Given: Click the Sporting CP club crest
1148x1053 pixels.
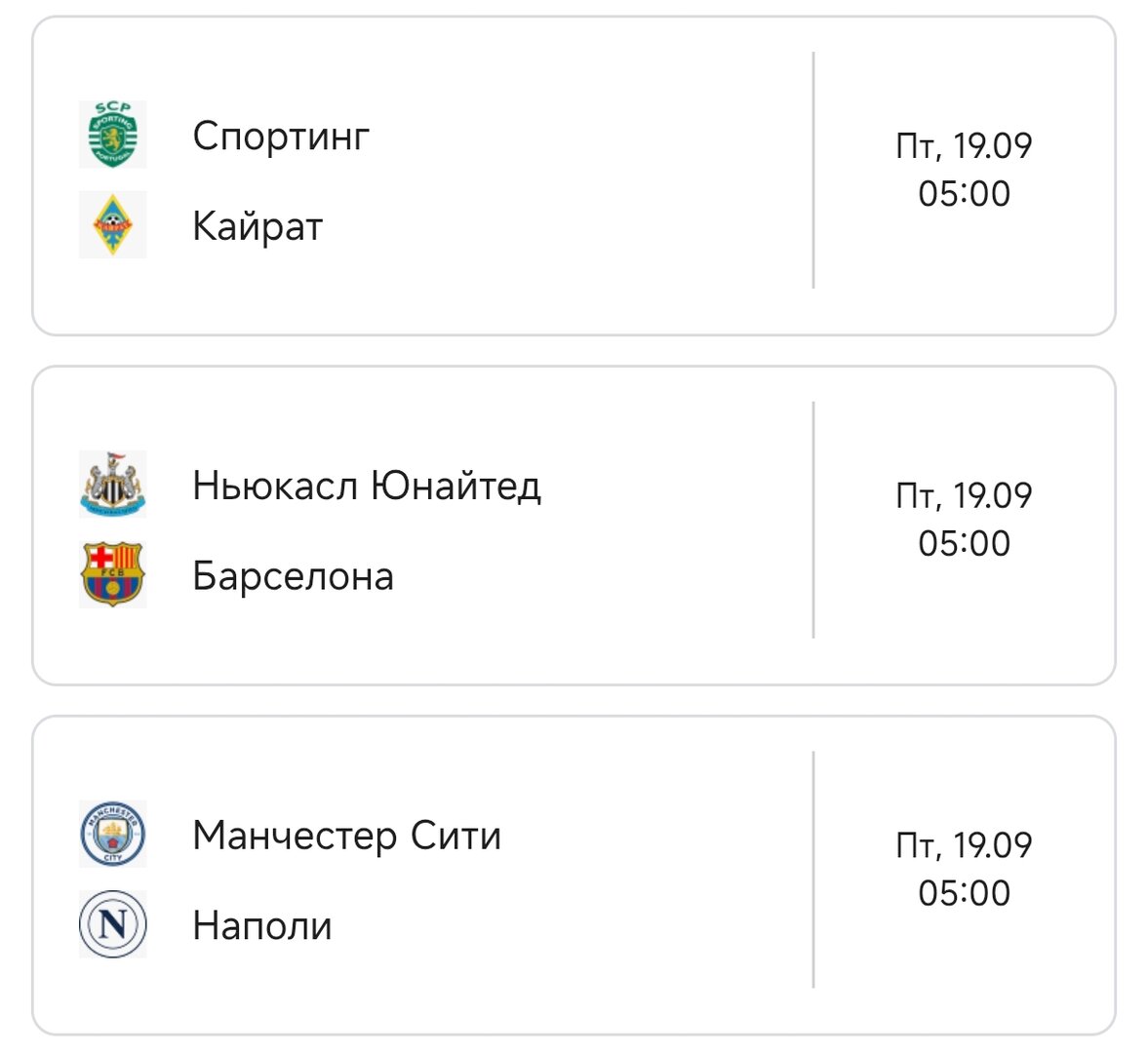Looking at the screenshot, I should 113,135.
